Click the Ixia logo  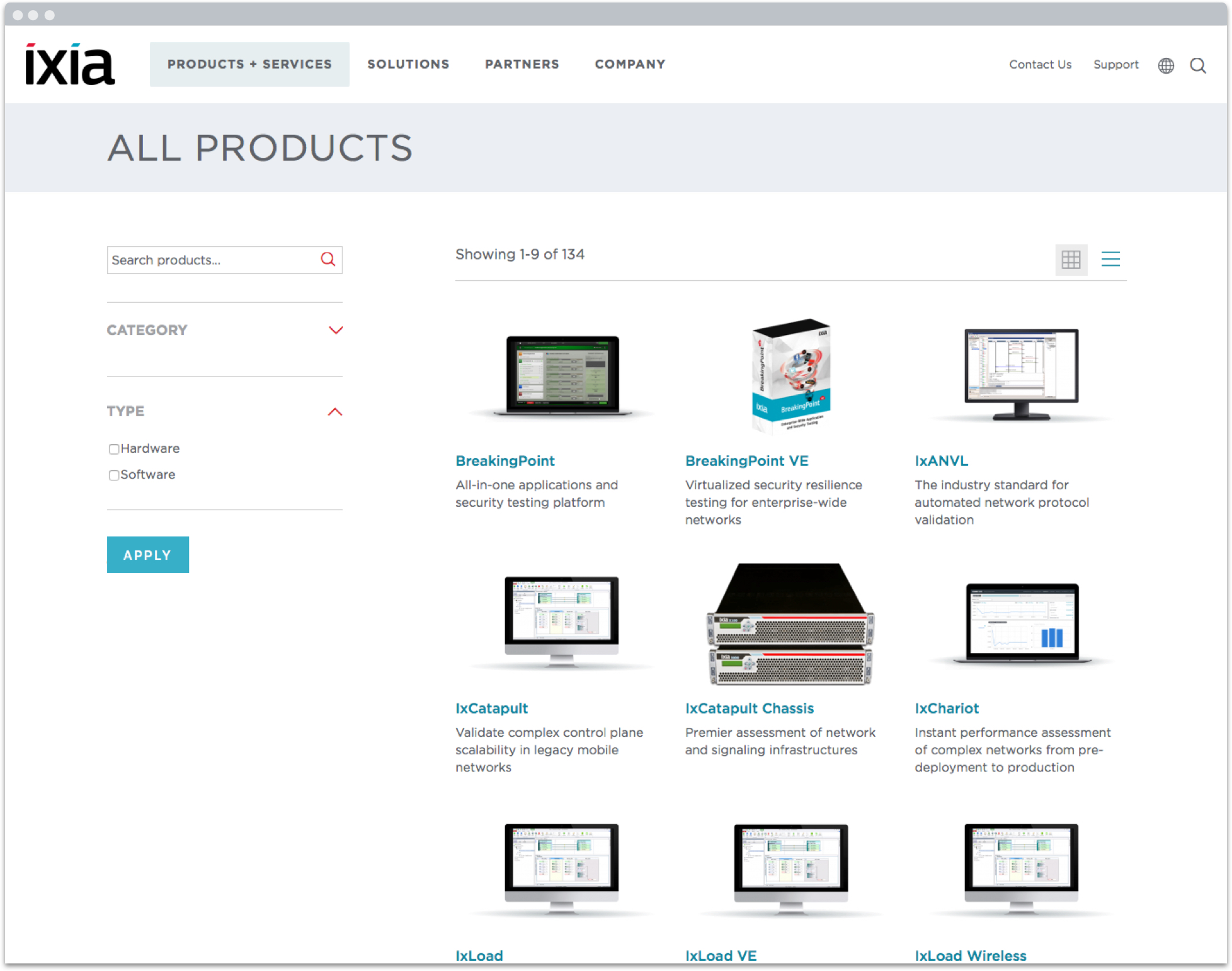click(x=70, y=64)
